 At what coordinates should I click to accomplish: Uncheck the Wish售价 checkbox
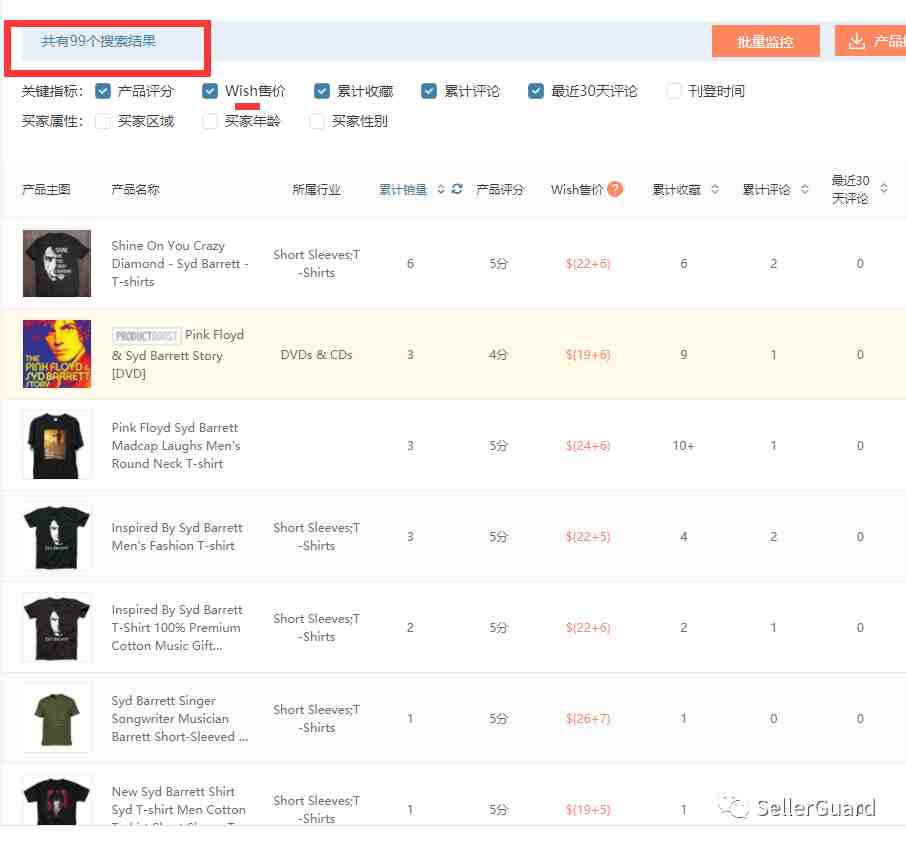210,91
